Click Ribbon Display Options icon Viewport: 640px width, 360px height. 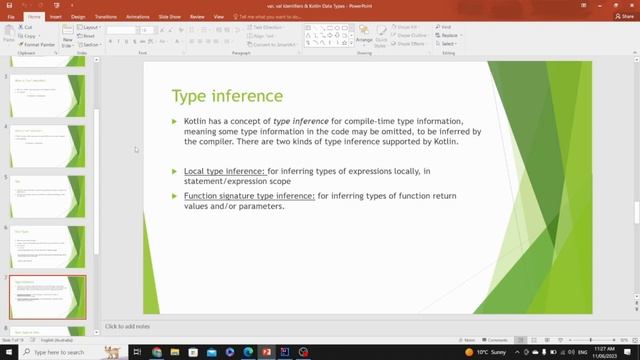point(584,5)
